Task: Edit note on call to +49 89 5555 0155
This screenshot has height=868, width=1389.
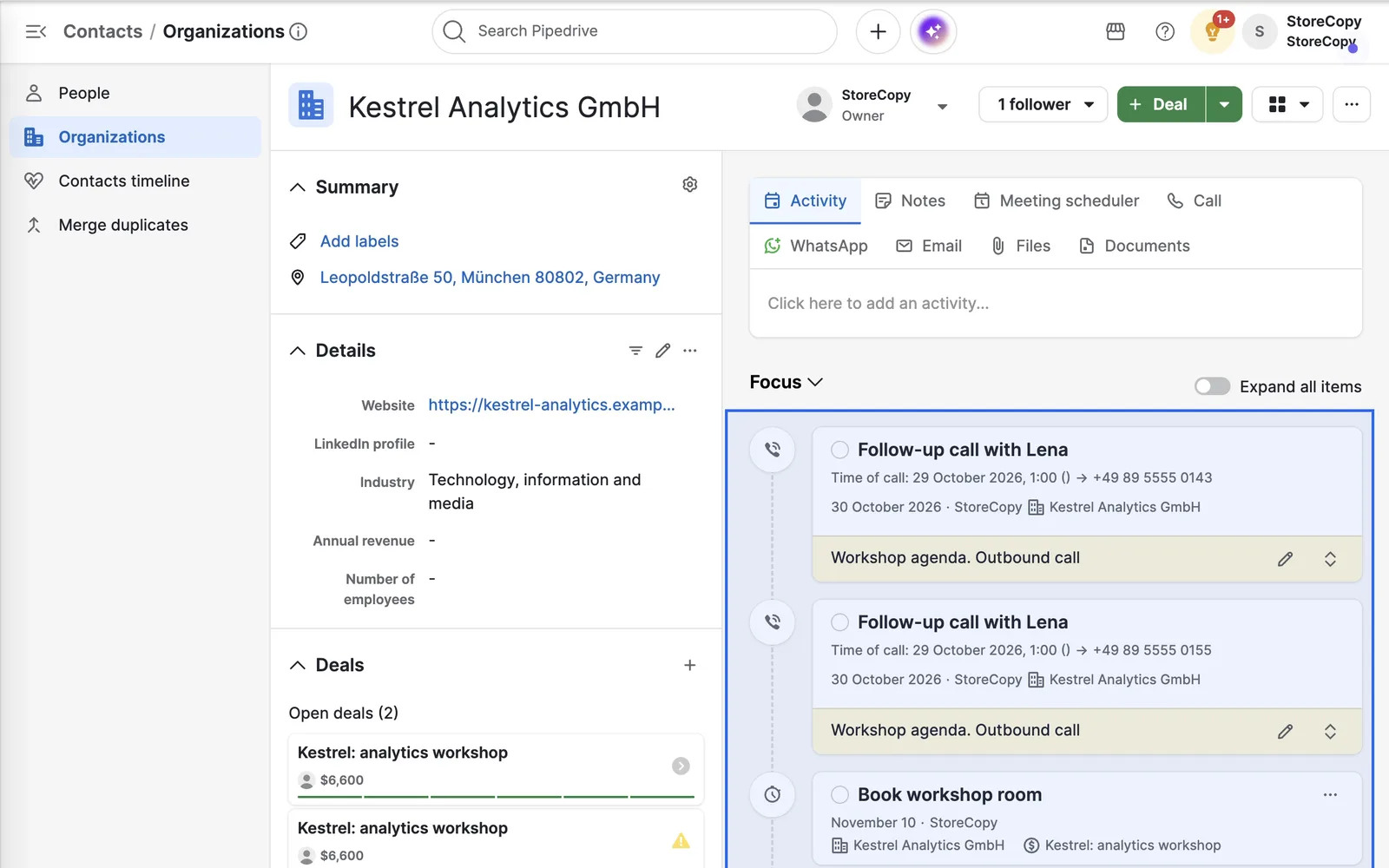Action: (x=1286, y=732)
